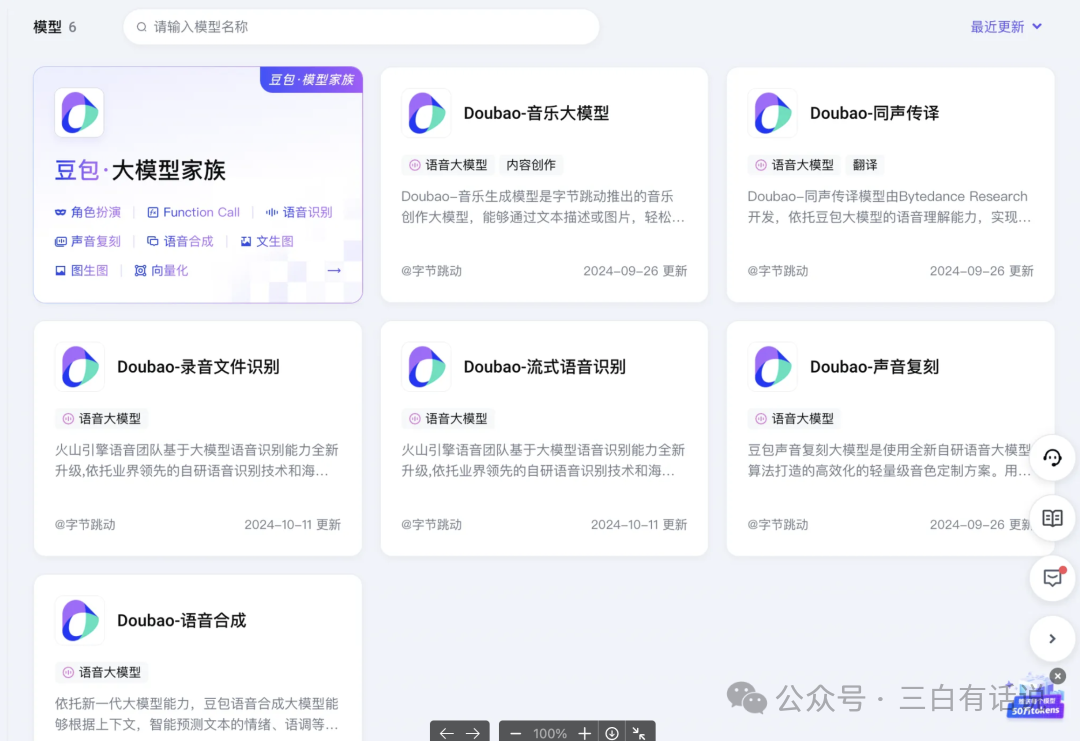Open the Doubao-同声传译 card title

(874, 113)
